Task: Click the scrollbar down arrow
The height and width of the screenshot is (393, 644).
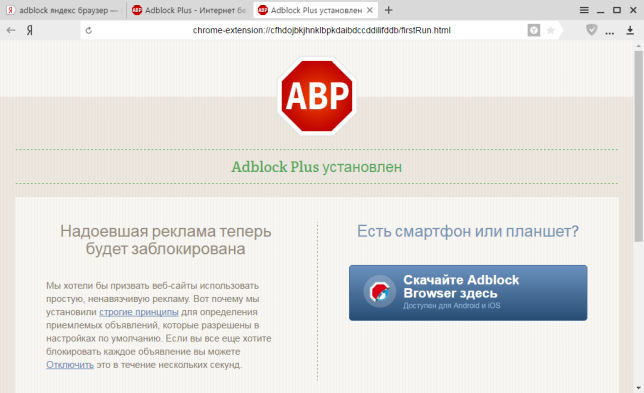Action: (638, 388)
